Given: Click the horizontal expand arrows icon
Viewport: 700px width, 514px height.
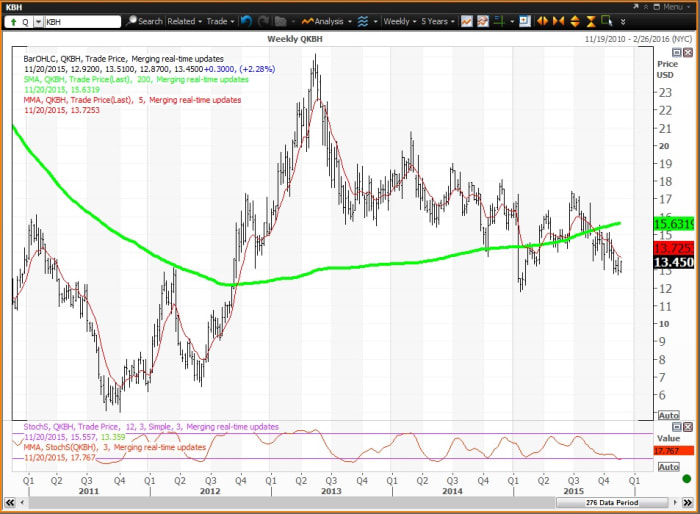Looking at the screenshot, I should 543,20.
